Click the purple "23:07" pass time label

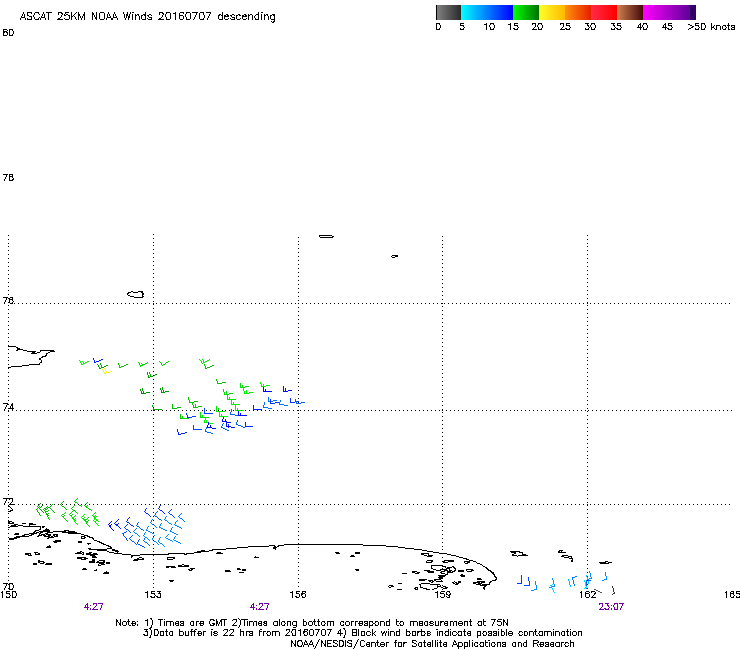click(611, 607)
